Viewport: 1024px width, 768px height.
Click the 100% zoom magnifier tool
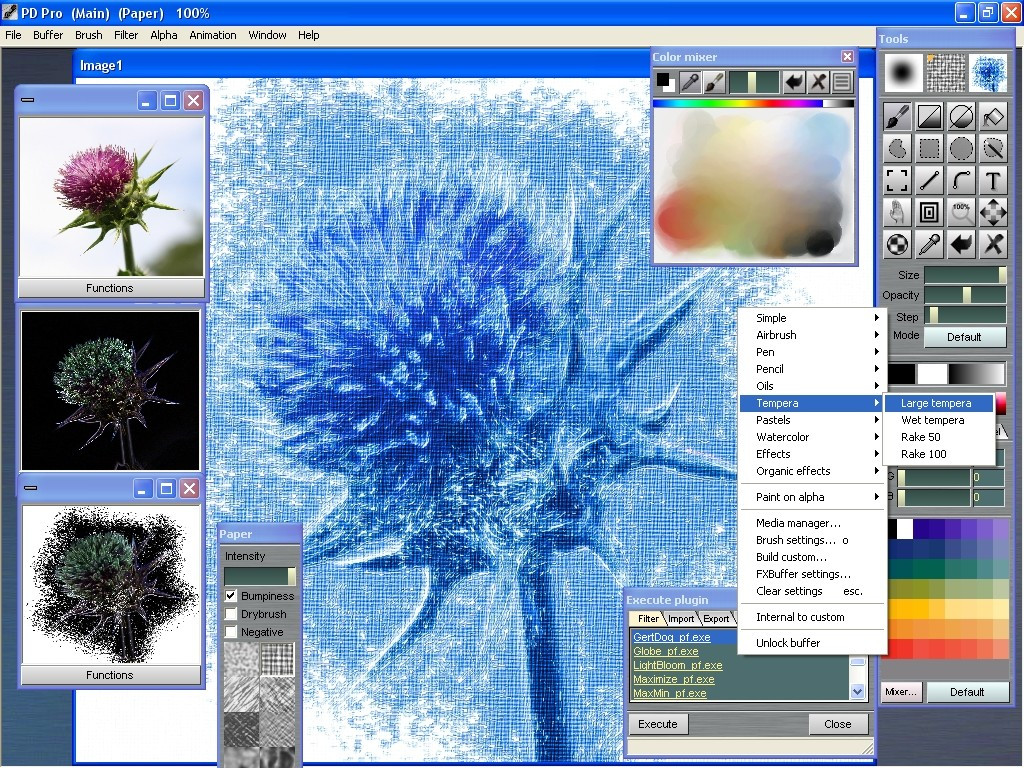[961, 212]
